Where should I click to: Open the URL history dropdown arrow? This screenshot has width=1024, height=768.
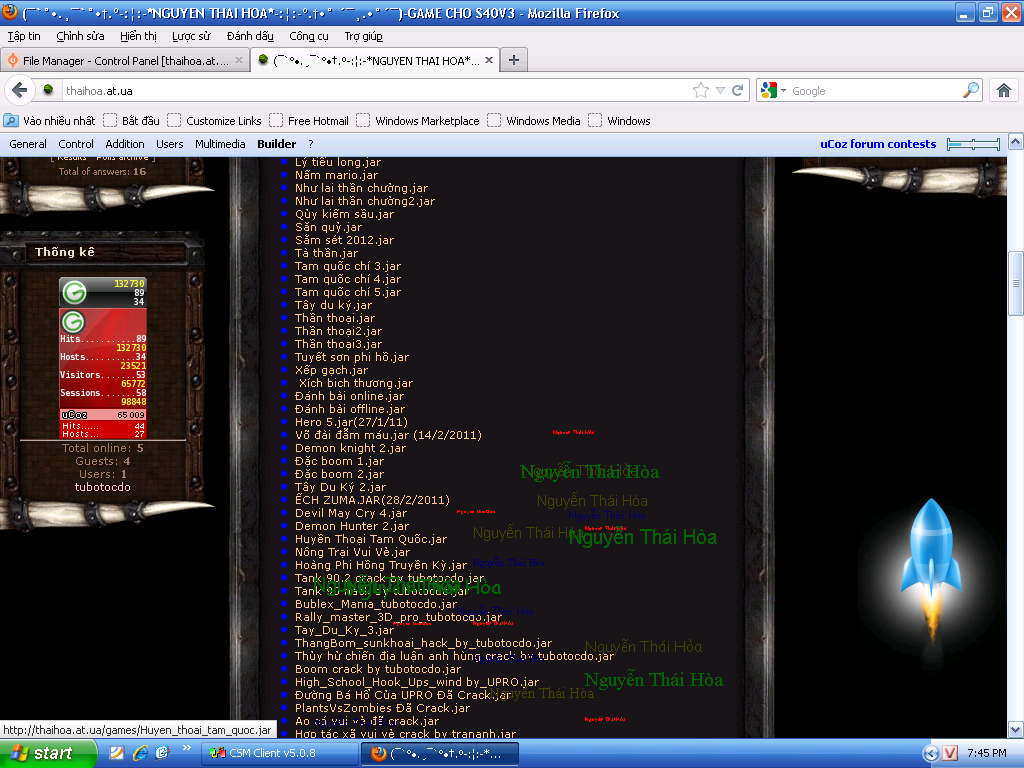coord(720,90)
